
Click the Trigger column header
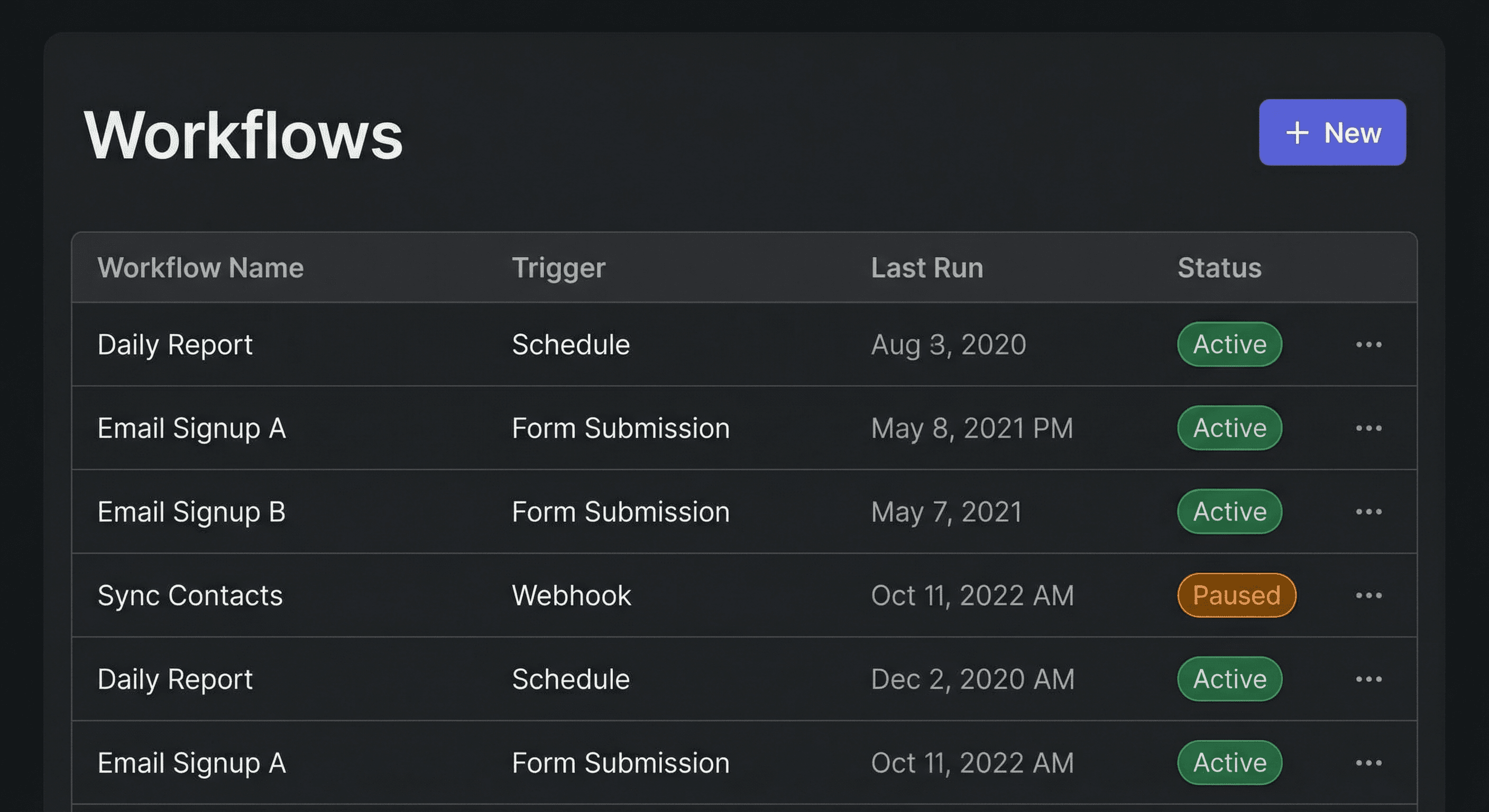[558, 267]
